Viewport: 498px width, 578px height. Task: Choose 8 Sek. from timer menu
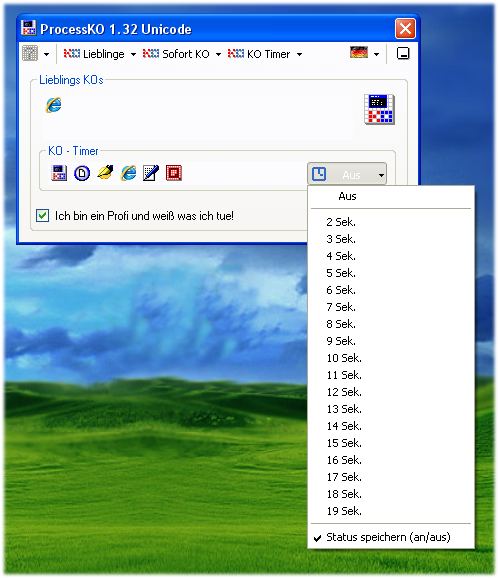tap(391, 324)
